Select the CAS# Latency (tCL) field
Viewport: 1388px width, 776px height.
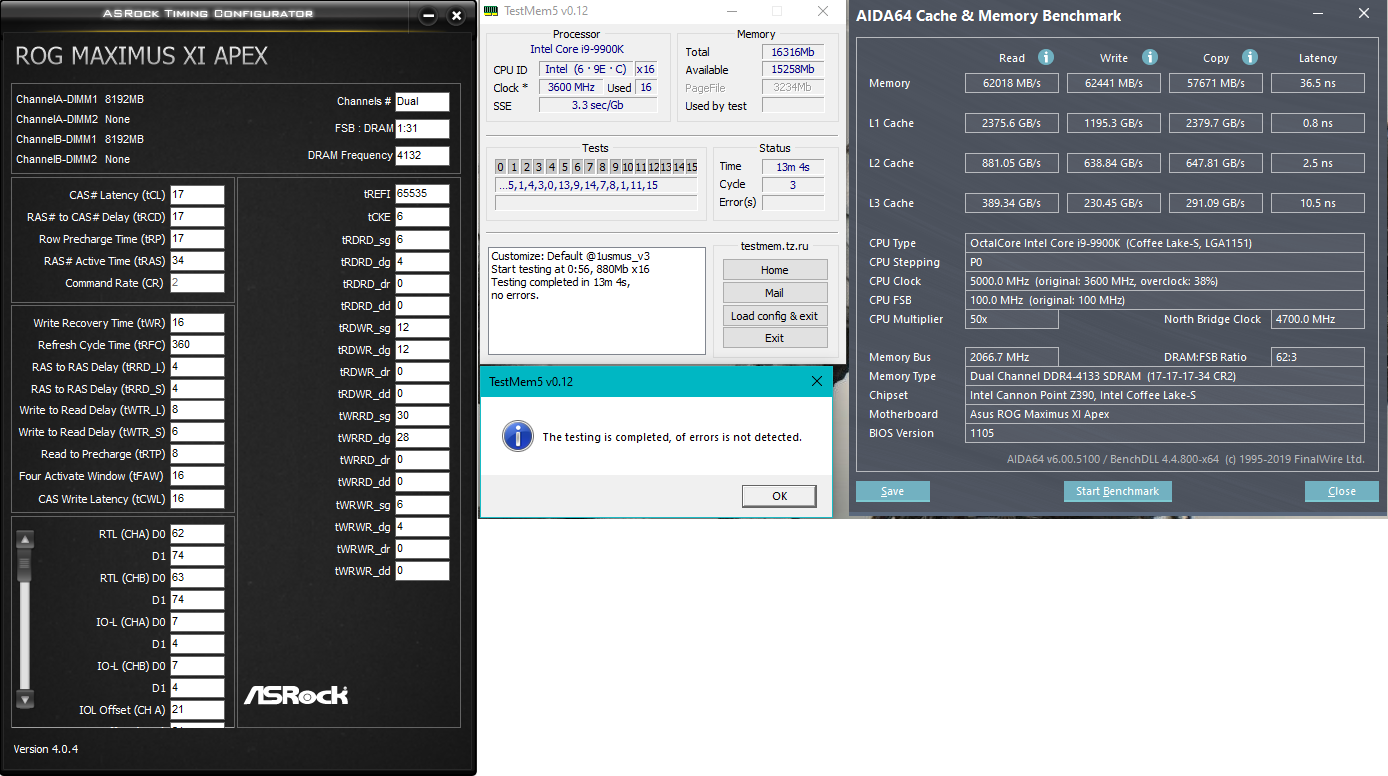(197, 194)
